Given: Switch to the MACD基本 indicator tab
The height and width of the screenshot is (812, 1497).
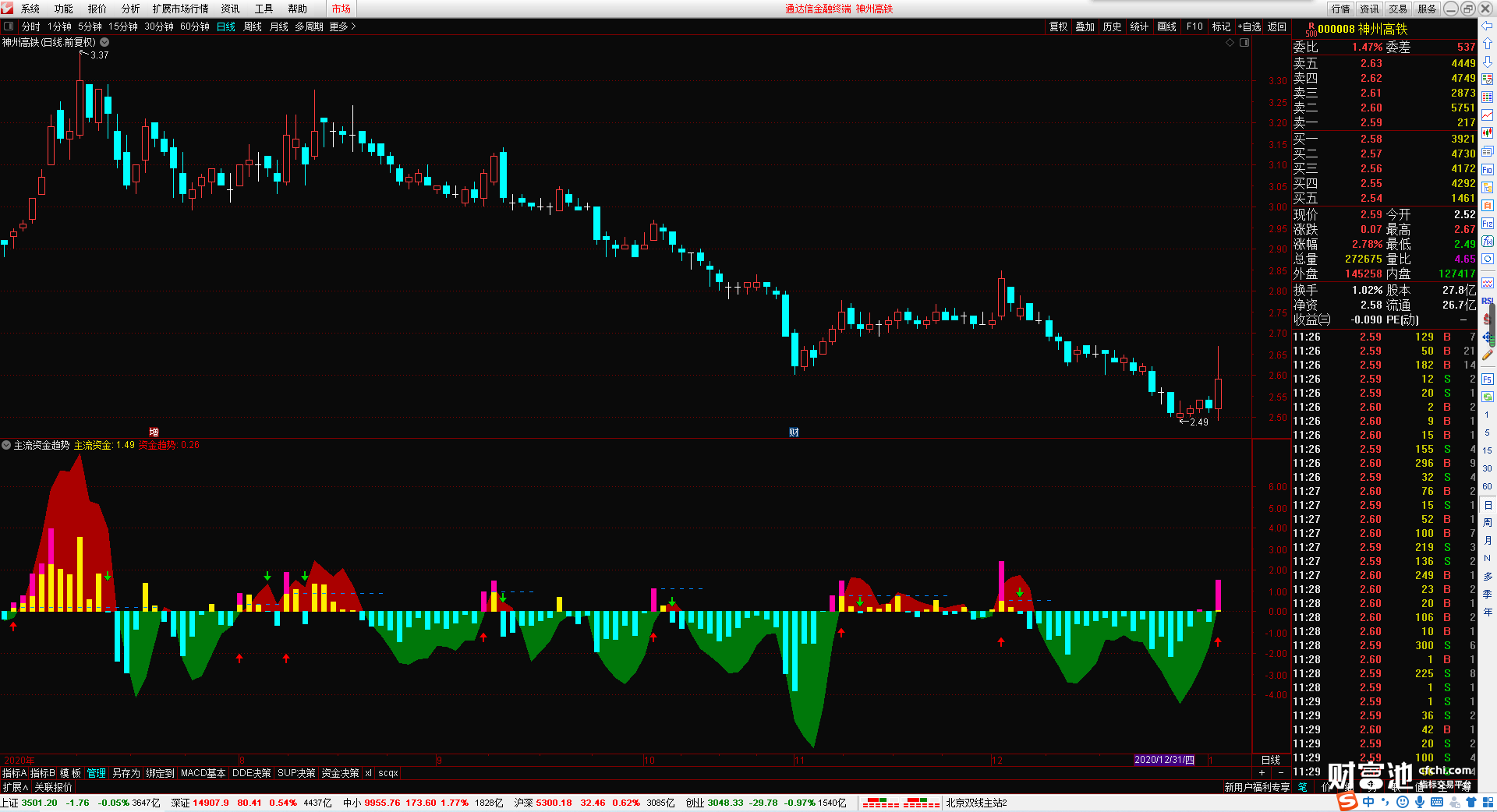Looking at the screenshot, I should 203,773.
